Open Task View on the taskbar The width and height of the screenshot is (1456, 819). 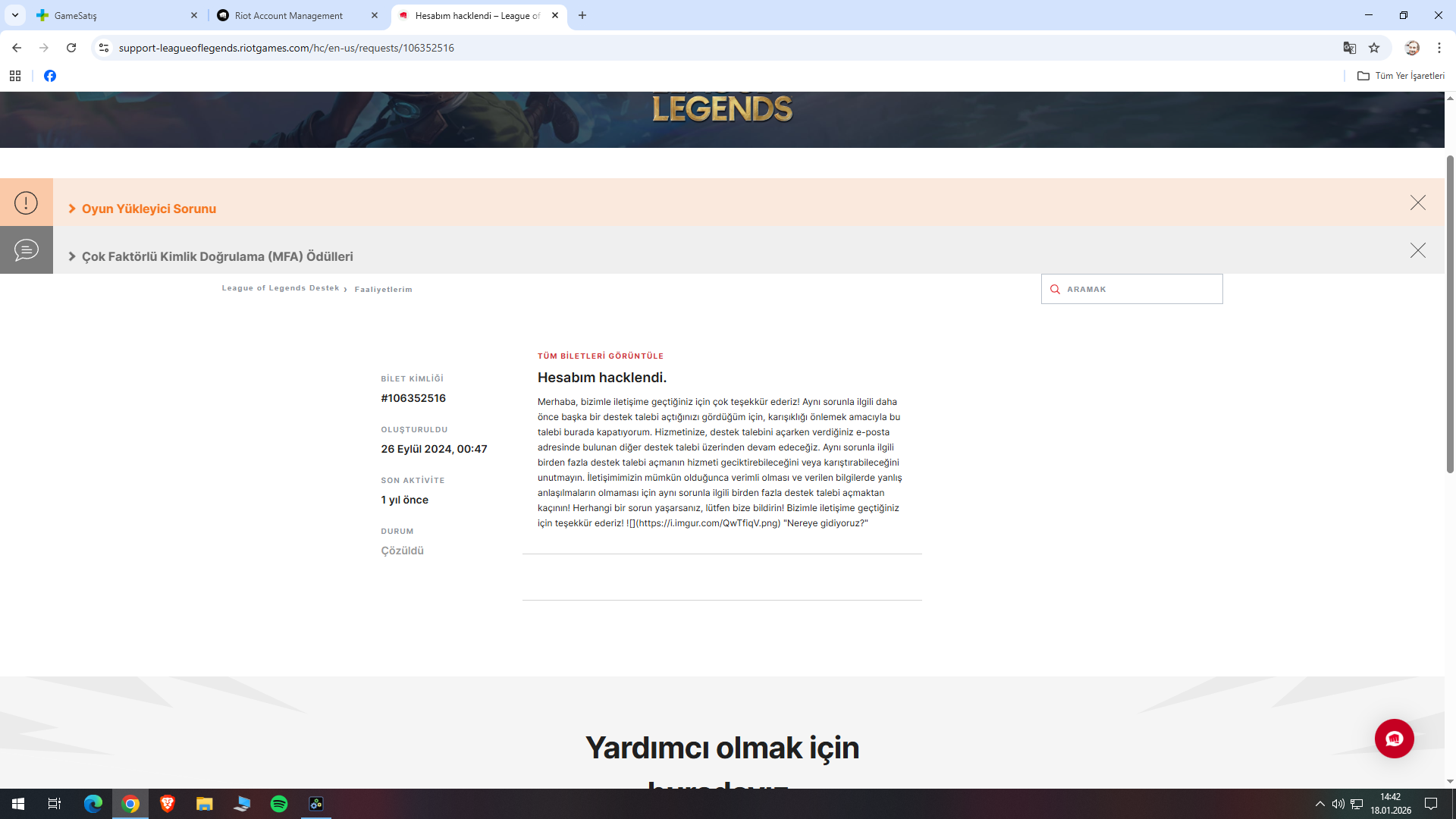click(x=55, y=804)
